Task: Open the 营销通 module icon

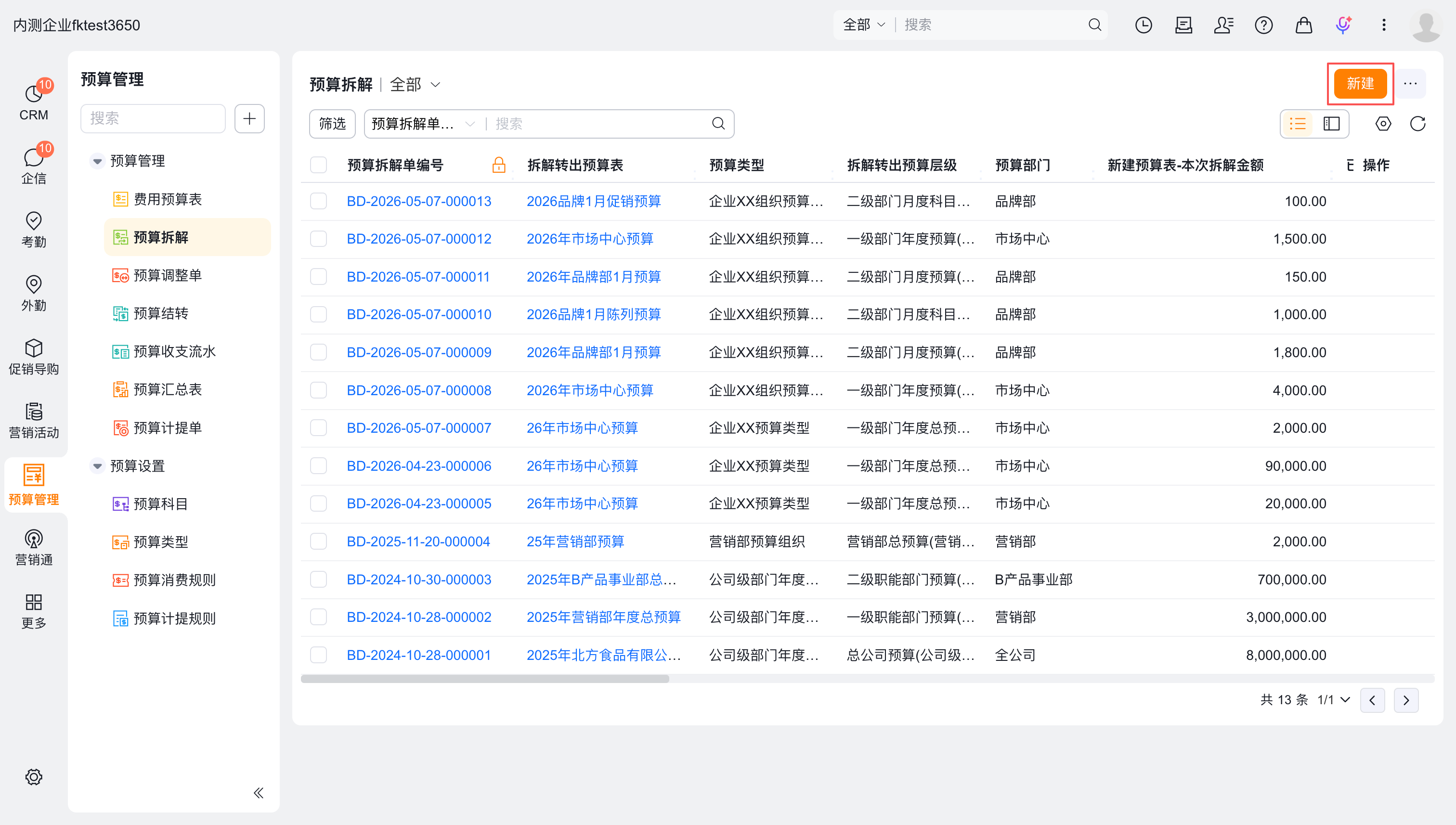Action: pos(33,547)
